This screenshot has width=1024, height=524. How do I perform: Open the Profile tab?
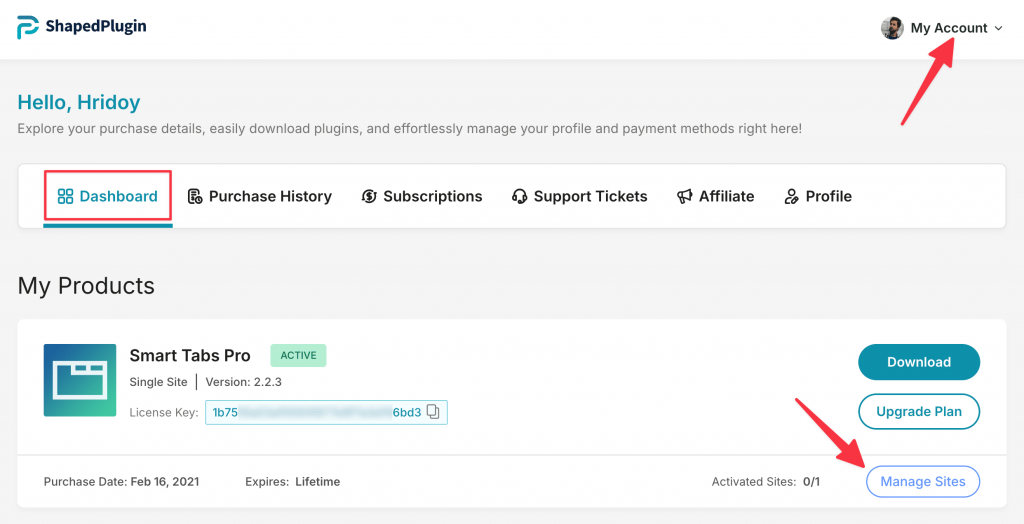pos(818,196)
